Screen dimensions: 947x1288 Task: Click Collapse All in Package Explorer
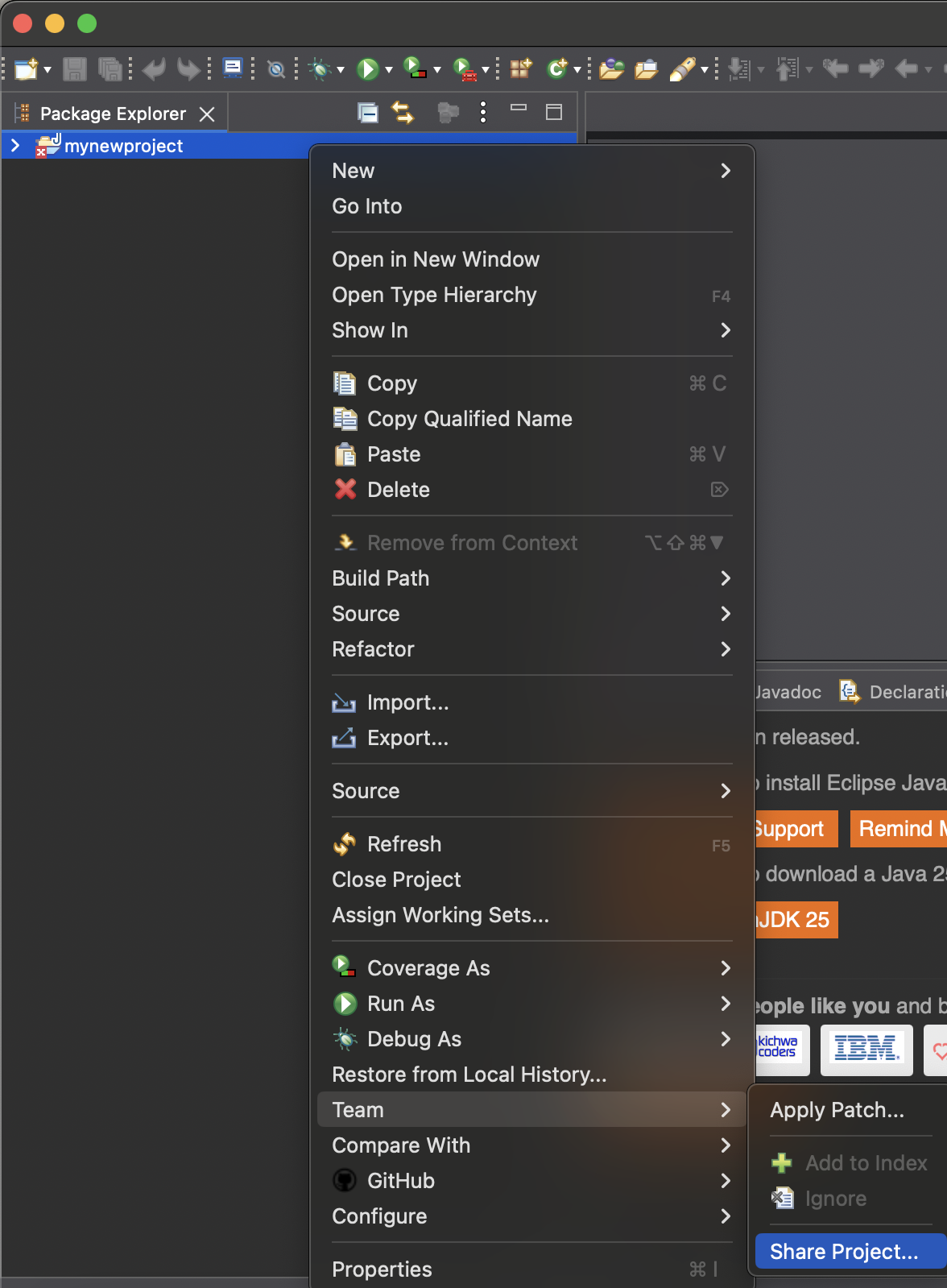click(368, 113)
